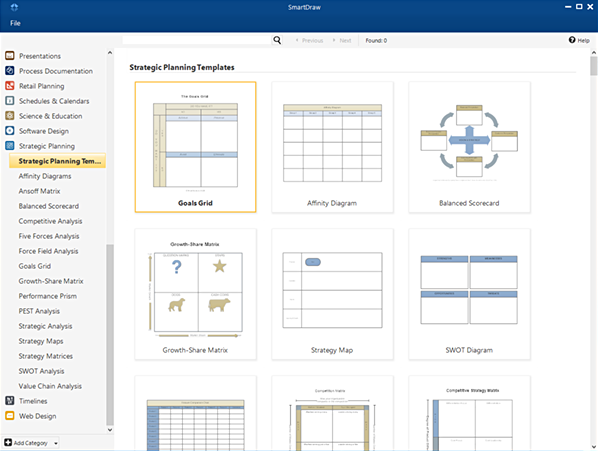Click the Science & Education icon
The height and width of the screenshot is (451, 598).
(10, 116)
